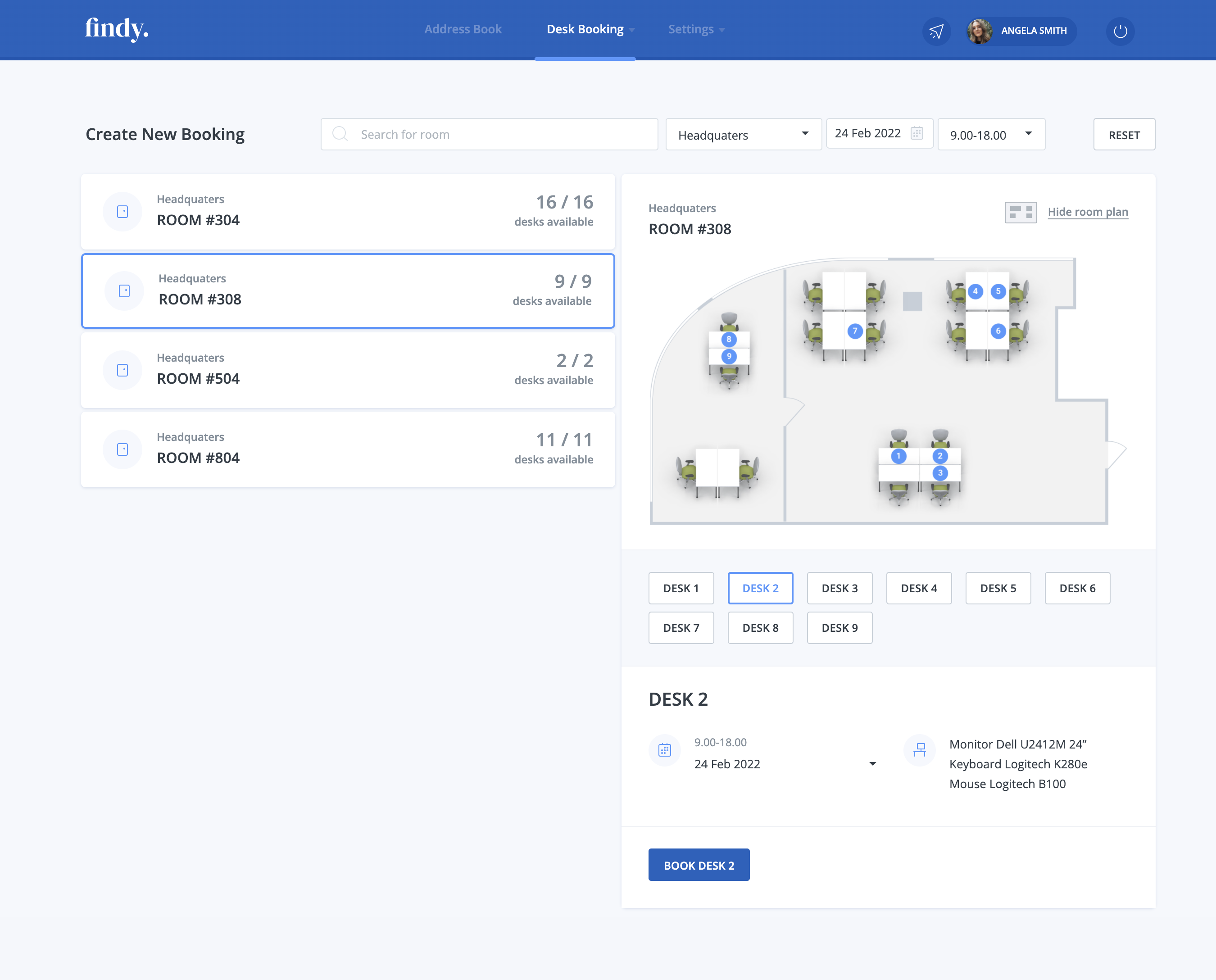This screenshot has height=980, width=1216.
Task: Click Angela Smith profile avatar
Action: pyautogui.click(x=980, y=31)
